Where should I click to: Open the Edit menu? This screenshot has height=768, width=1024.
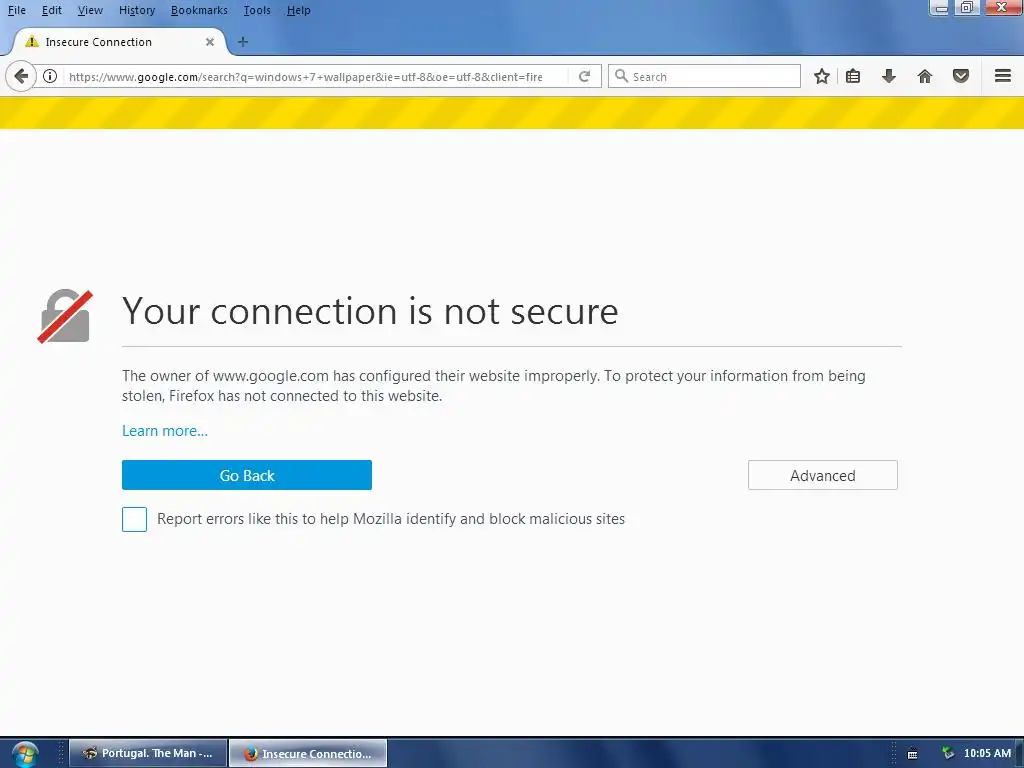pyautogui.click(x=52, y=10)
